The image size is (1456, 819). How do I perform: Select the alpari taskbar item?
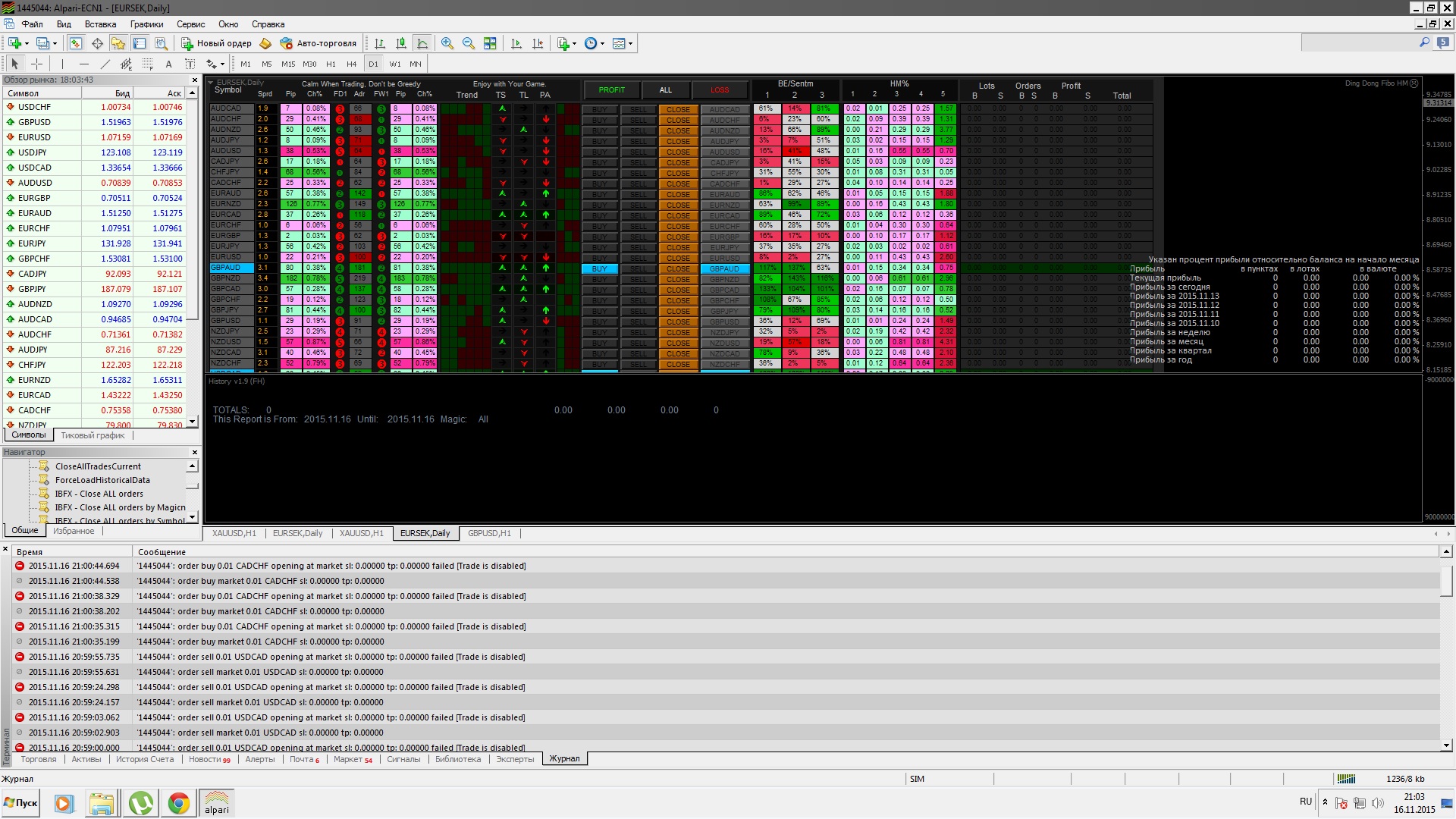[x=216, y=803]
